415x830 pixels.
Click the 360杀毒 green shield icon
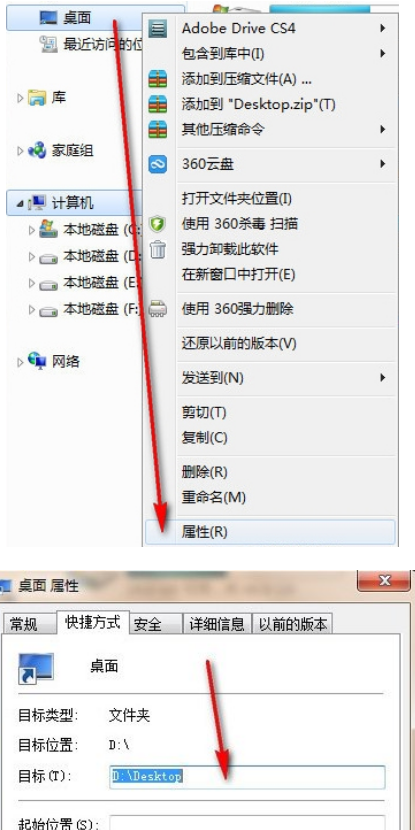point(158,224)
